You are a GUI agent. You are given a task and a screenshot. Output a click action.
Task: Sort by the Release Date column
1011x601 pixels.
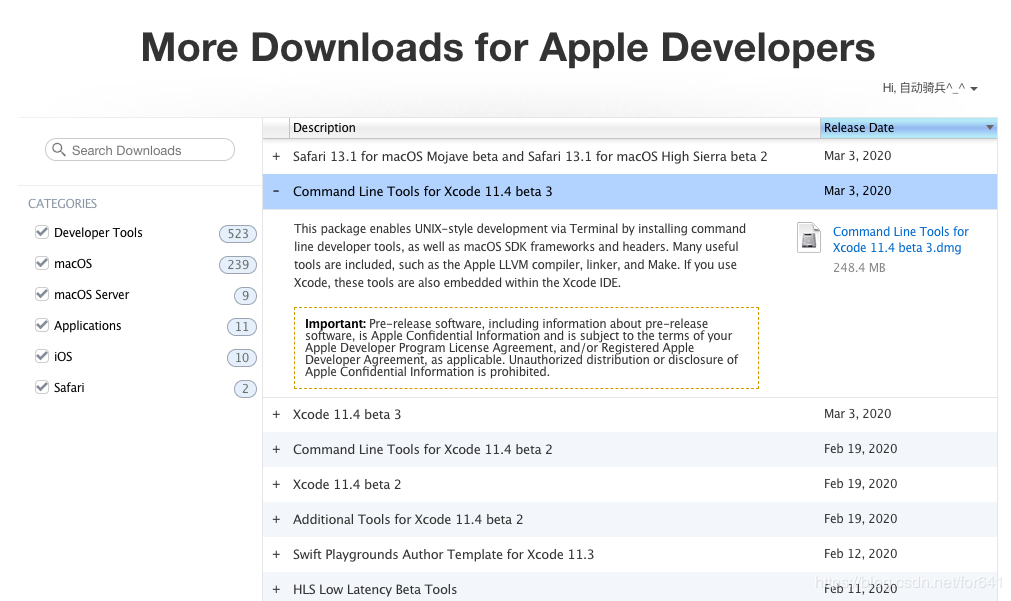(x=908, y=128)
